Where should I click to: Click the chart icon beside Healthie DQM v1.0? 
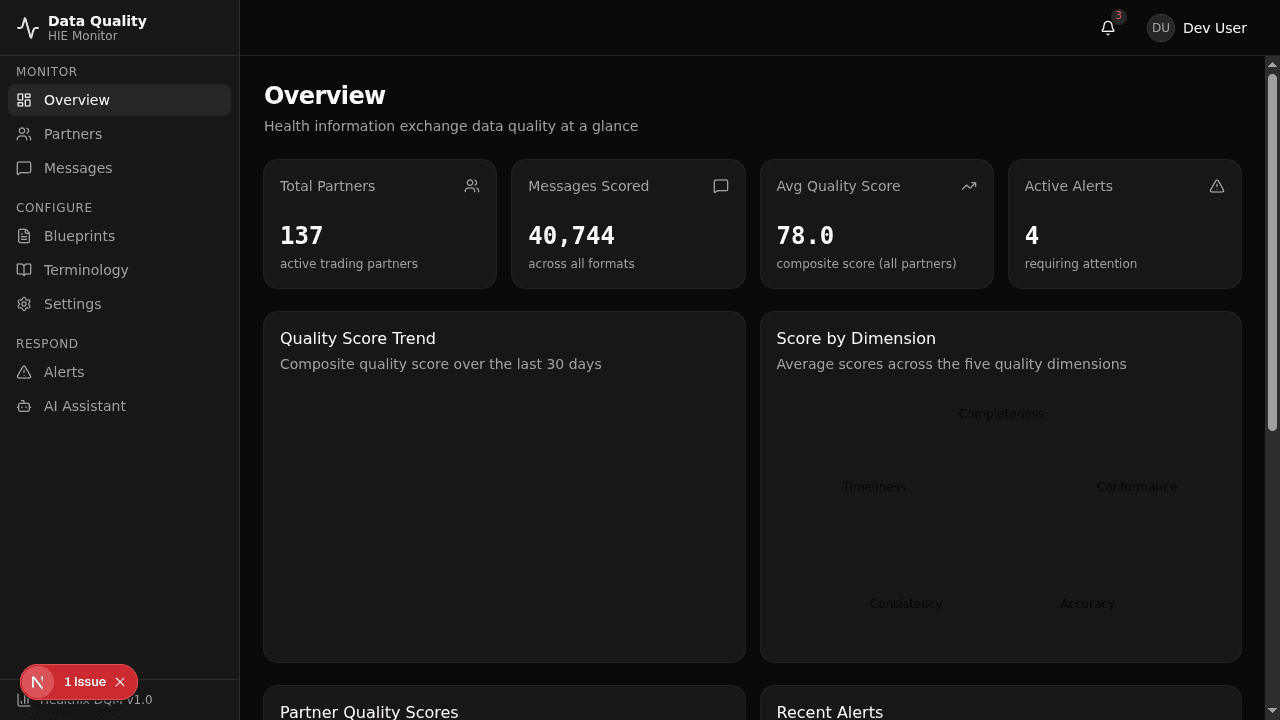click(x=24, y=700)
